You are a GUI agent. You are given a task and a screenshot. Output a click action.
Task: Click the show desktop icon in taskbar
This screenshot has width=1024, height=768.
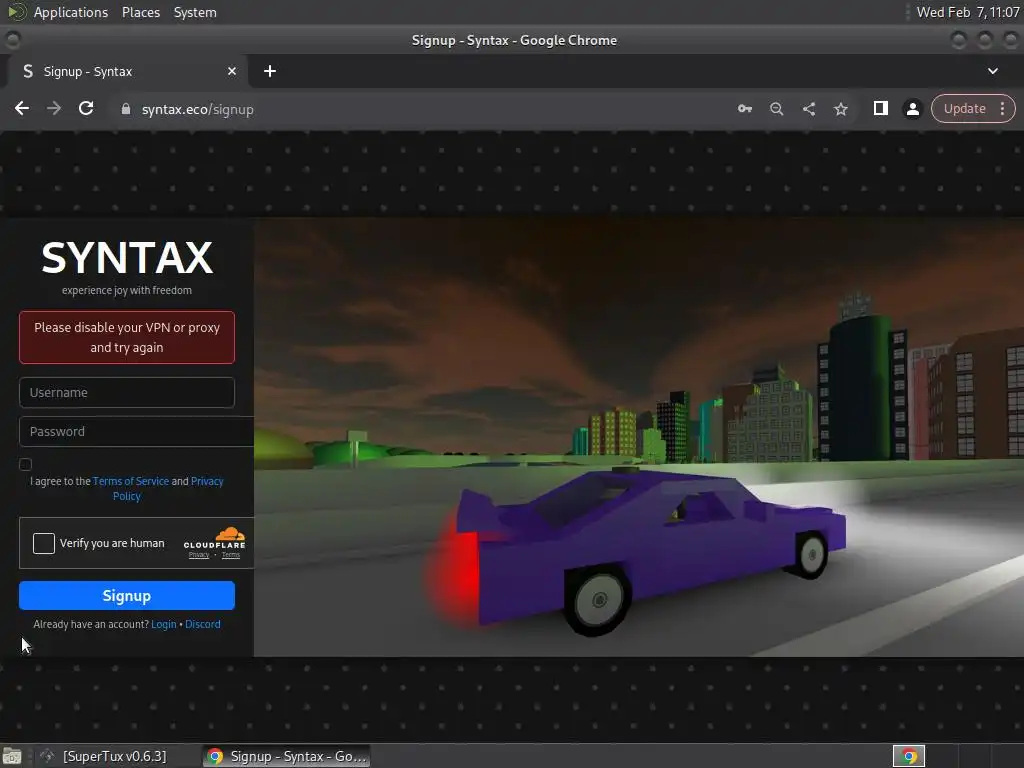pyautogui.click(x=12, y=756)
